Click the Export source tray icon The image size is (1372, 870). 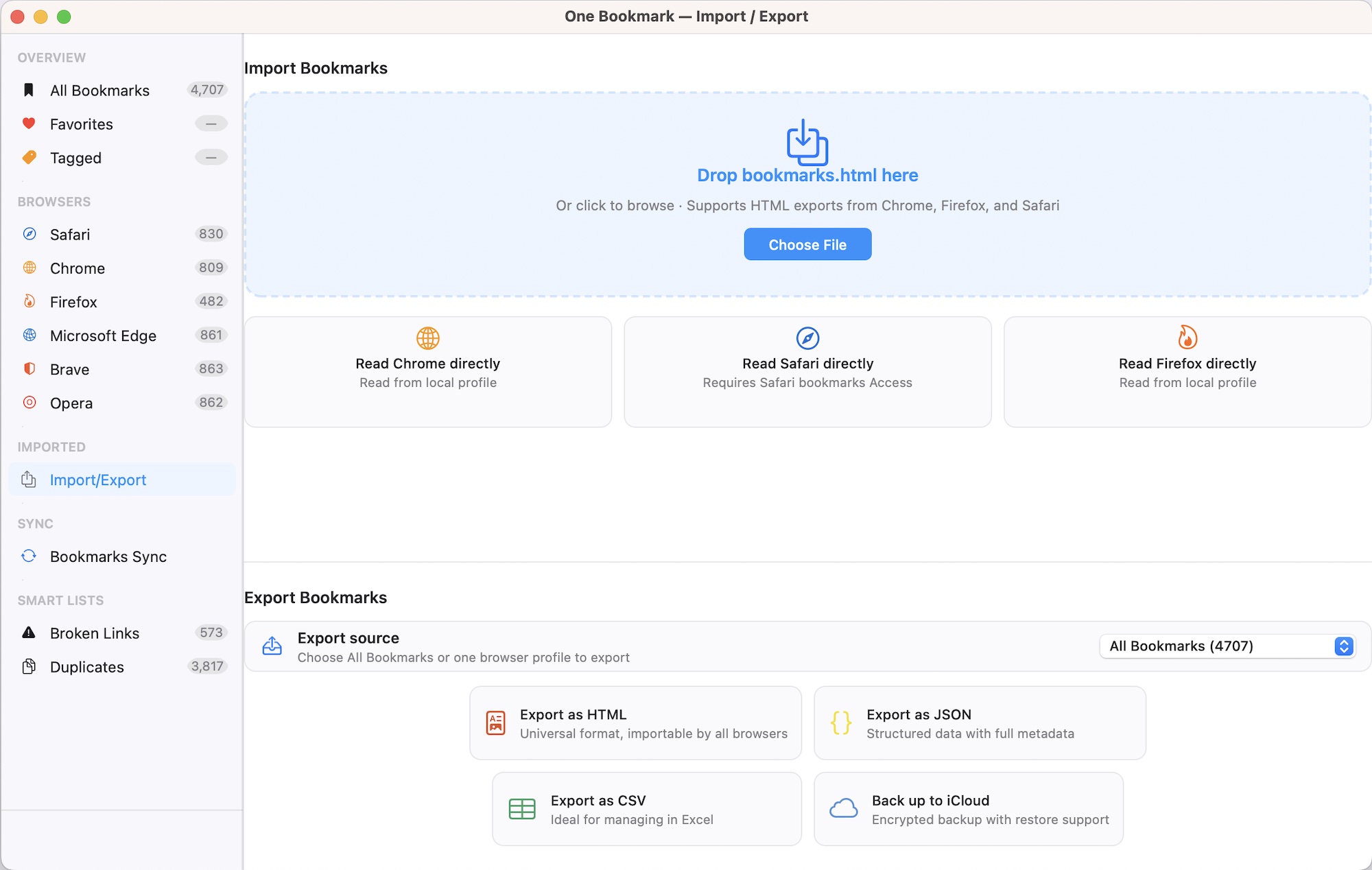(272, 646)
